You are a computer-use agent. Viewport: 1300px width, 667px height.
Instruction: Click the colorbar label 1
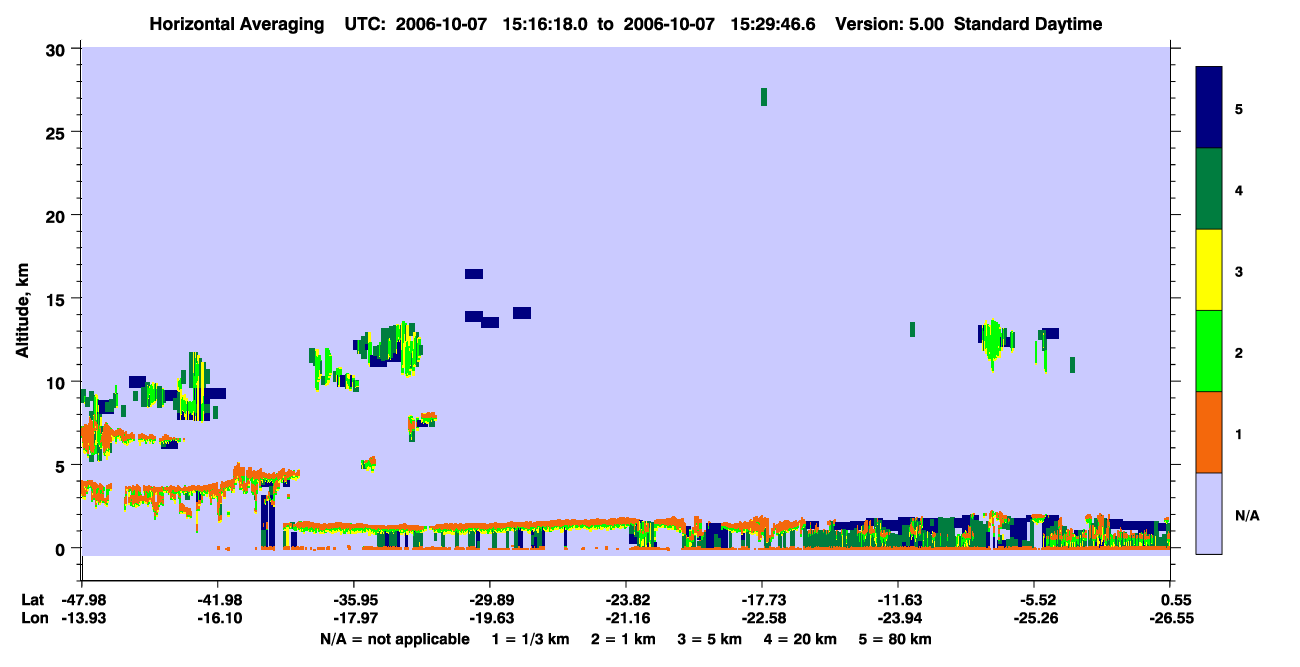point(1239,433)
